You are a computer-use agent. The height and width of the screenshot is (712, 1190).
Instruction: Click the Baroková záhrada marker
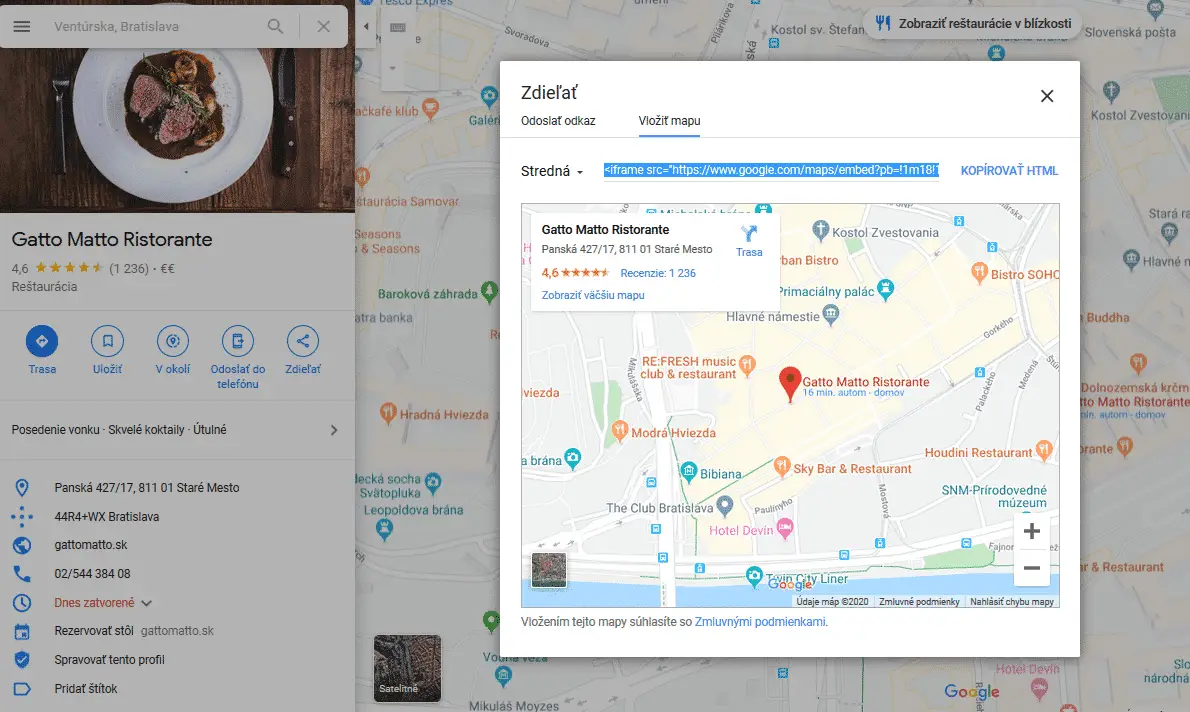[490, 291]
